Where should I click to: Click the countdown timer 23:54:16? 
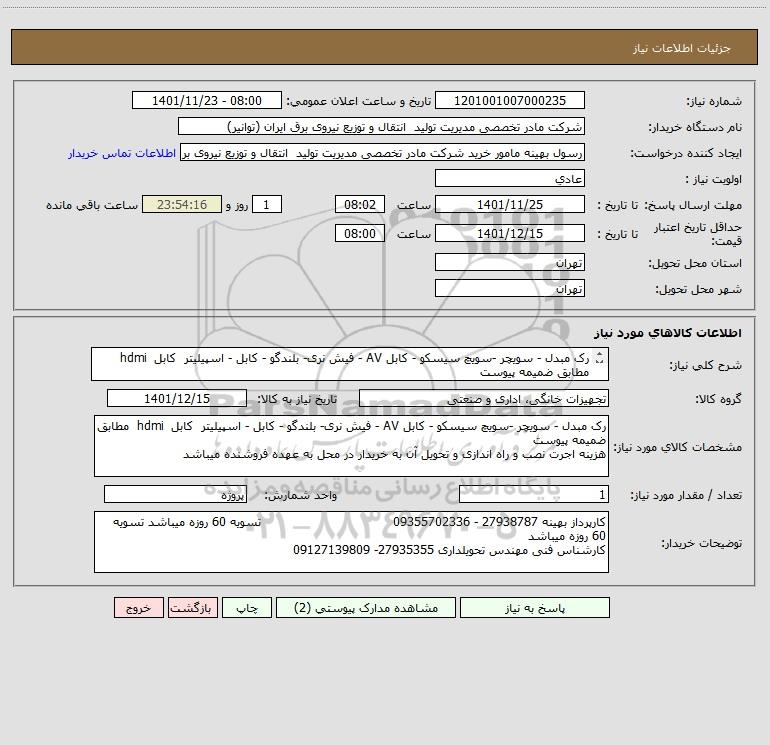(182, 205)
